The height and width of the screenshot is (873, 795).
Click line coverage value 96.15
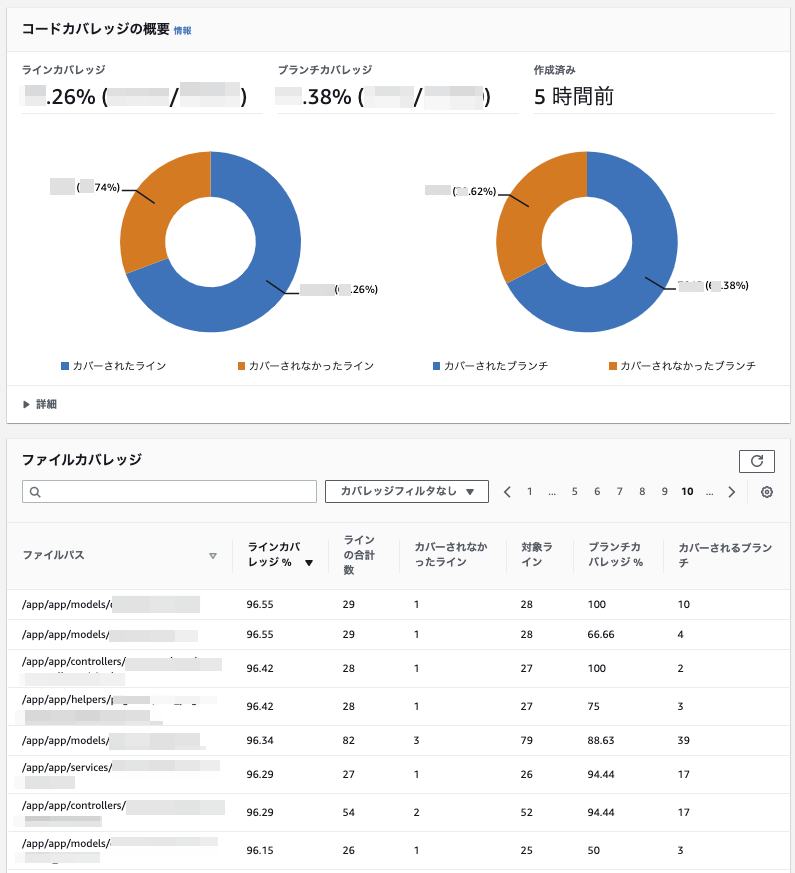pyautogui.click(x=260, y=850)
